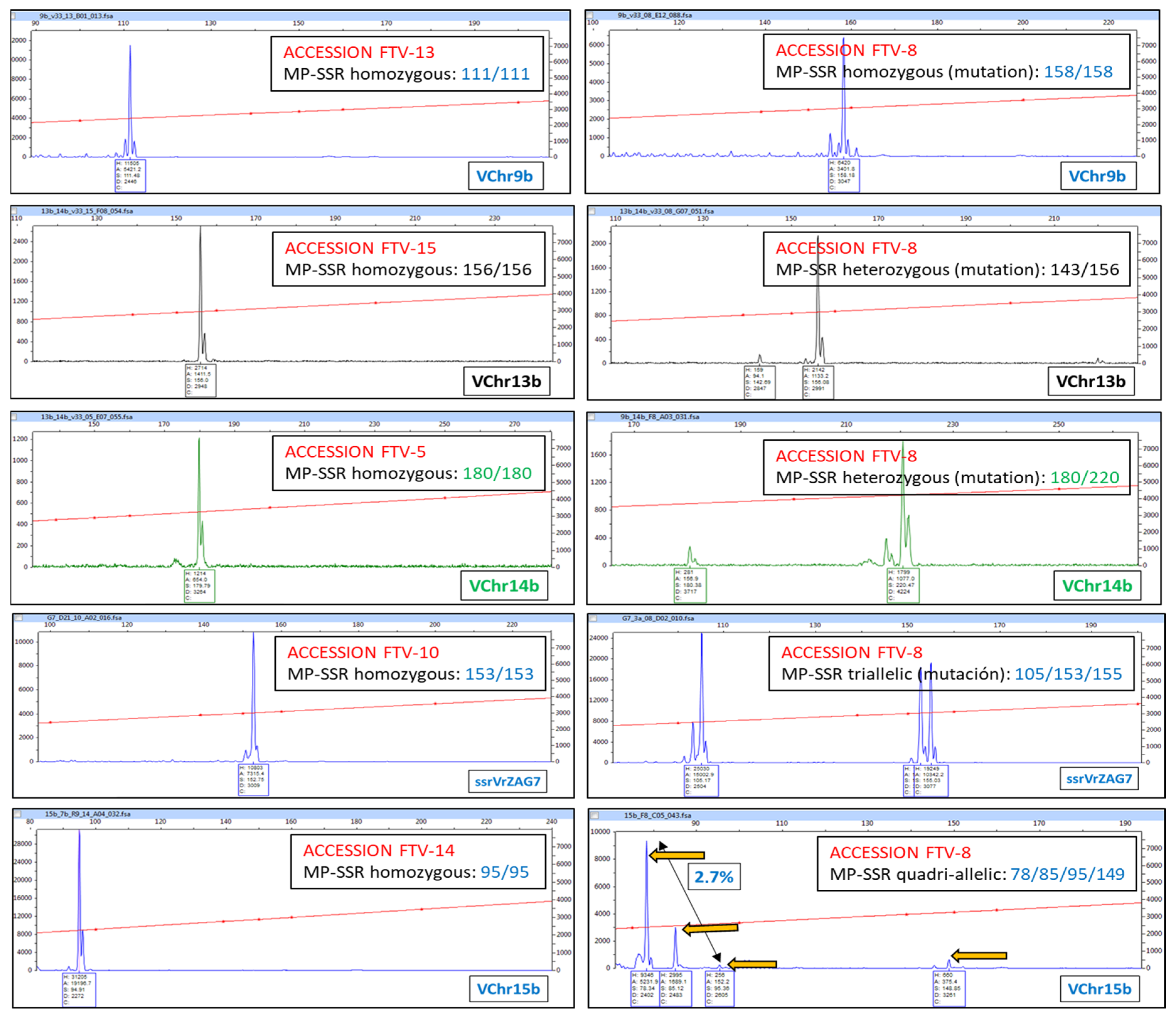Screen dimensions: 1176x1017
Task: Click the FTV-8 triallelic 105/153/155 annotation
Action: pos(951,664)
